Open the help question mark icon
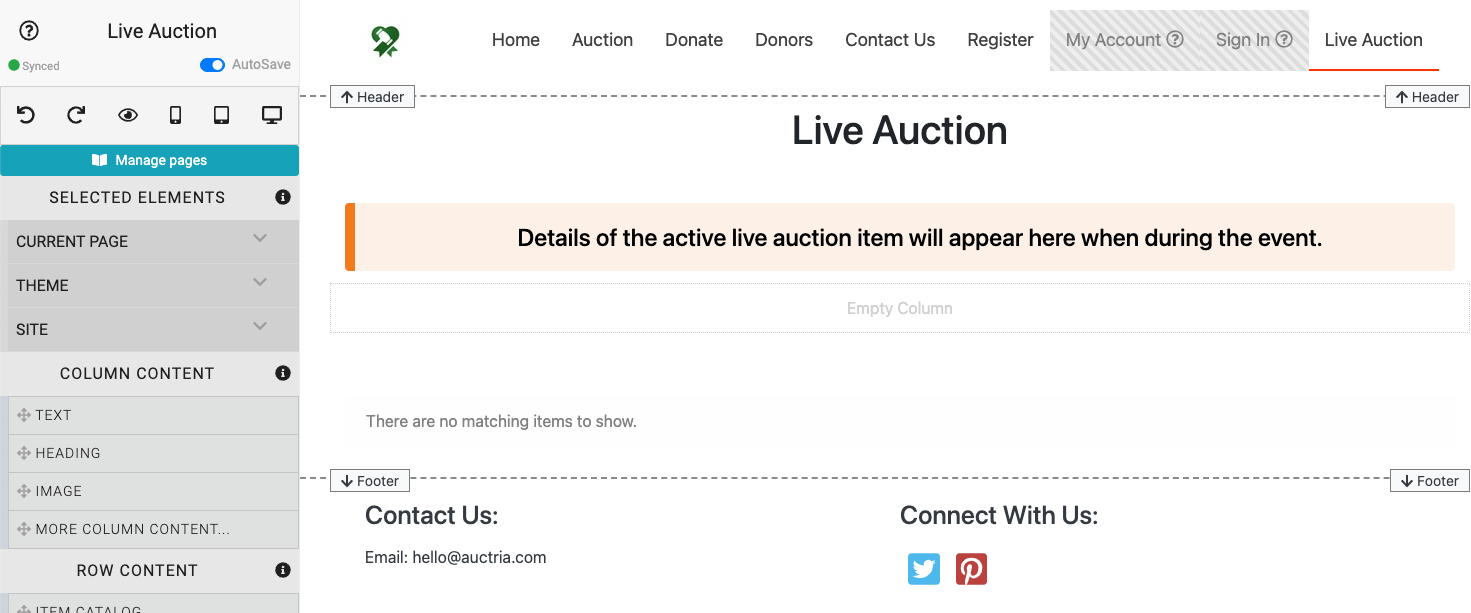 (x=29, y=31)
